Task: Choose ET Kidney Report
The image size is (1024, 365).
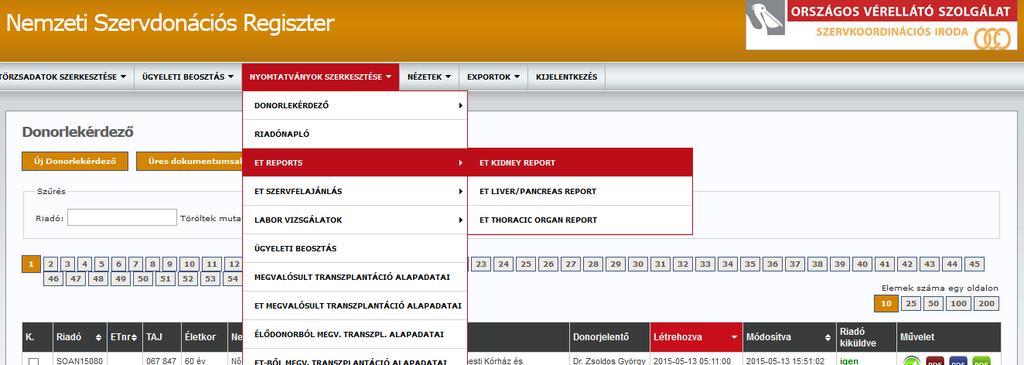Action: 580,163
